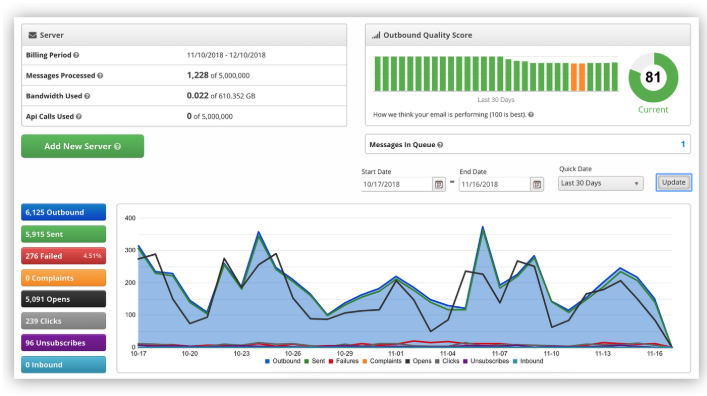Image resolution: width=707 pixels, height=396 pixels.
Task: Toggle Unsubscribes series in chart legend
Action: coord(486,361)
